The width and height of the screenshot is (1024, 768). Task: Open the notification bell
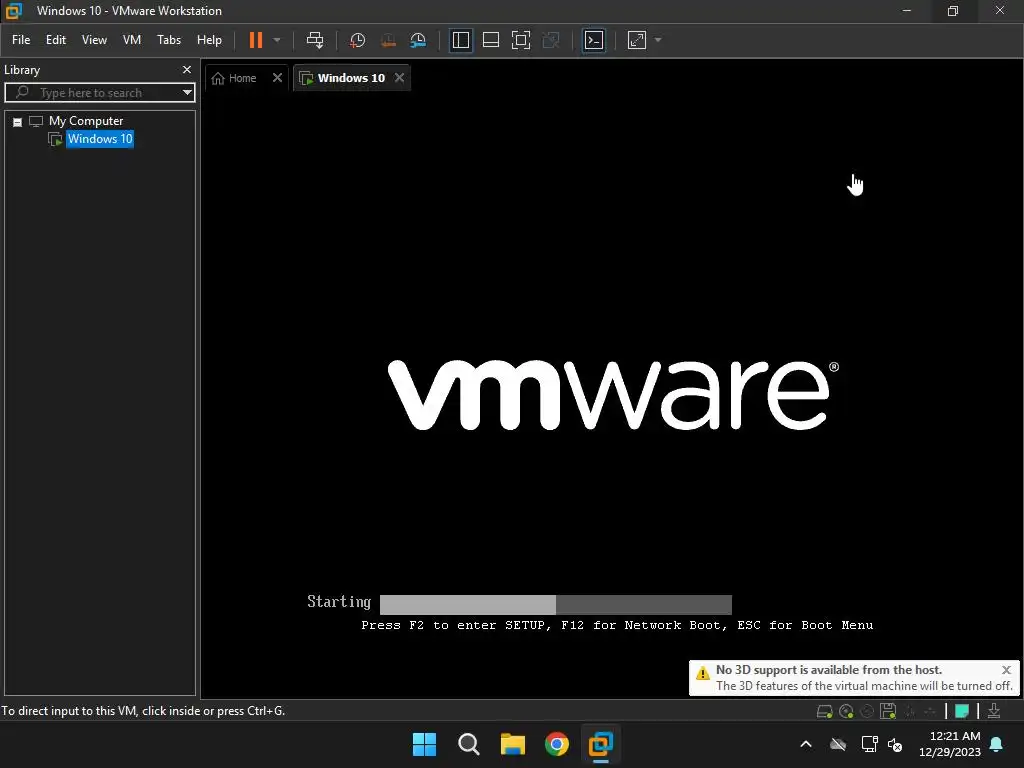997,744
